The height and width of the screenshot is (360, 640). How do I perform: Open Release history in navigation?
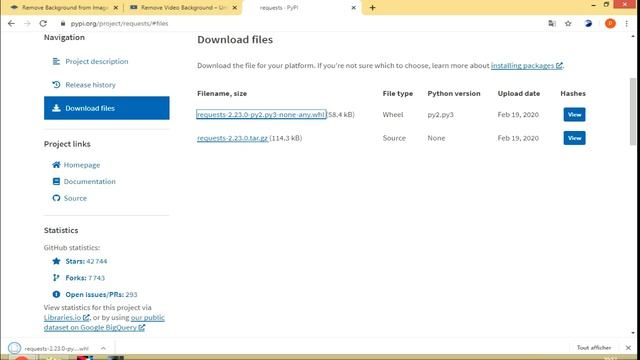pyautogui.click(x=90, y=85)
